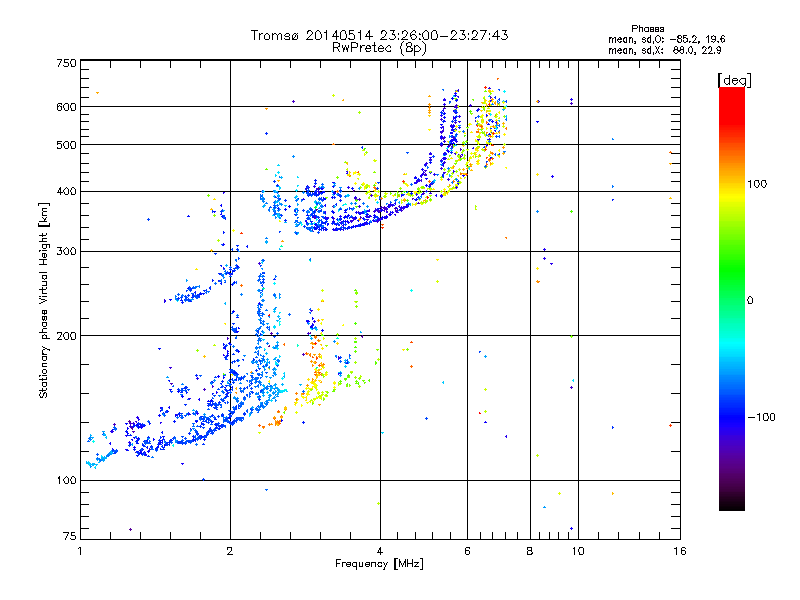Click the x-axis tick label '8'
The height and width of the screenshot is (600, 800).
pos(530,551)
